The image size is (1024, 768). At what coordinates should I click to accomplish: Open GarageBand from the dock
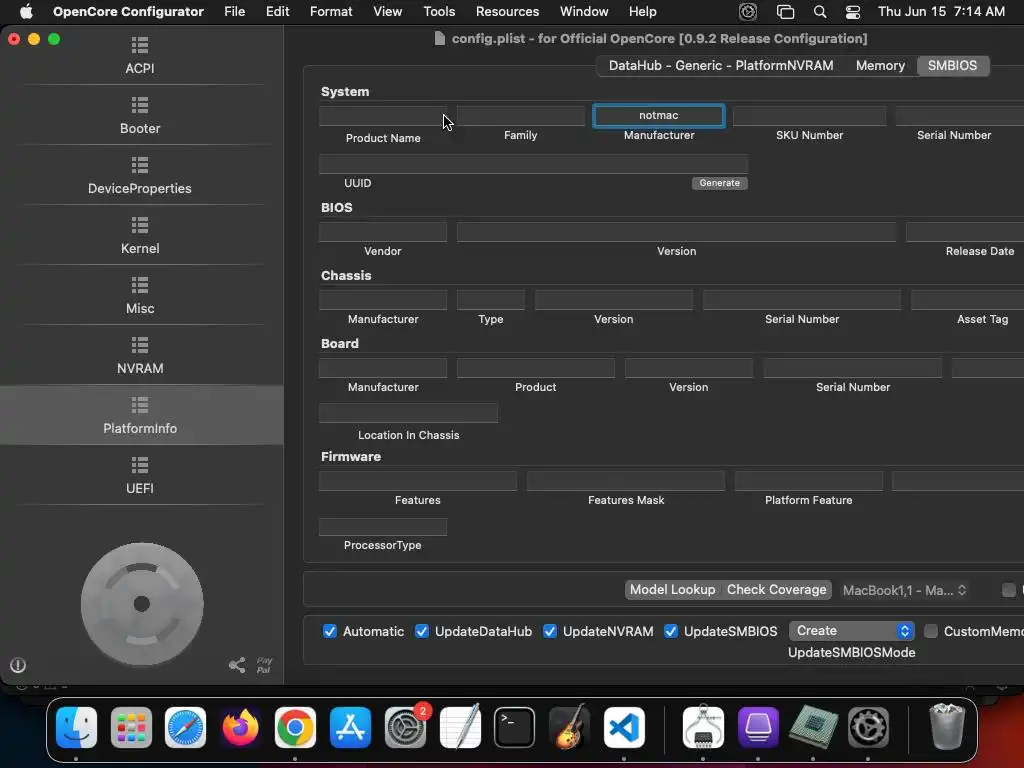coord(569,727)
